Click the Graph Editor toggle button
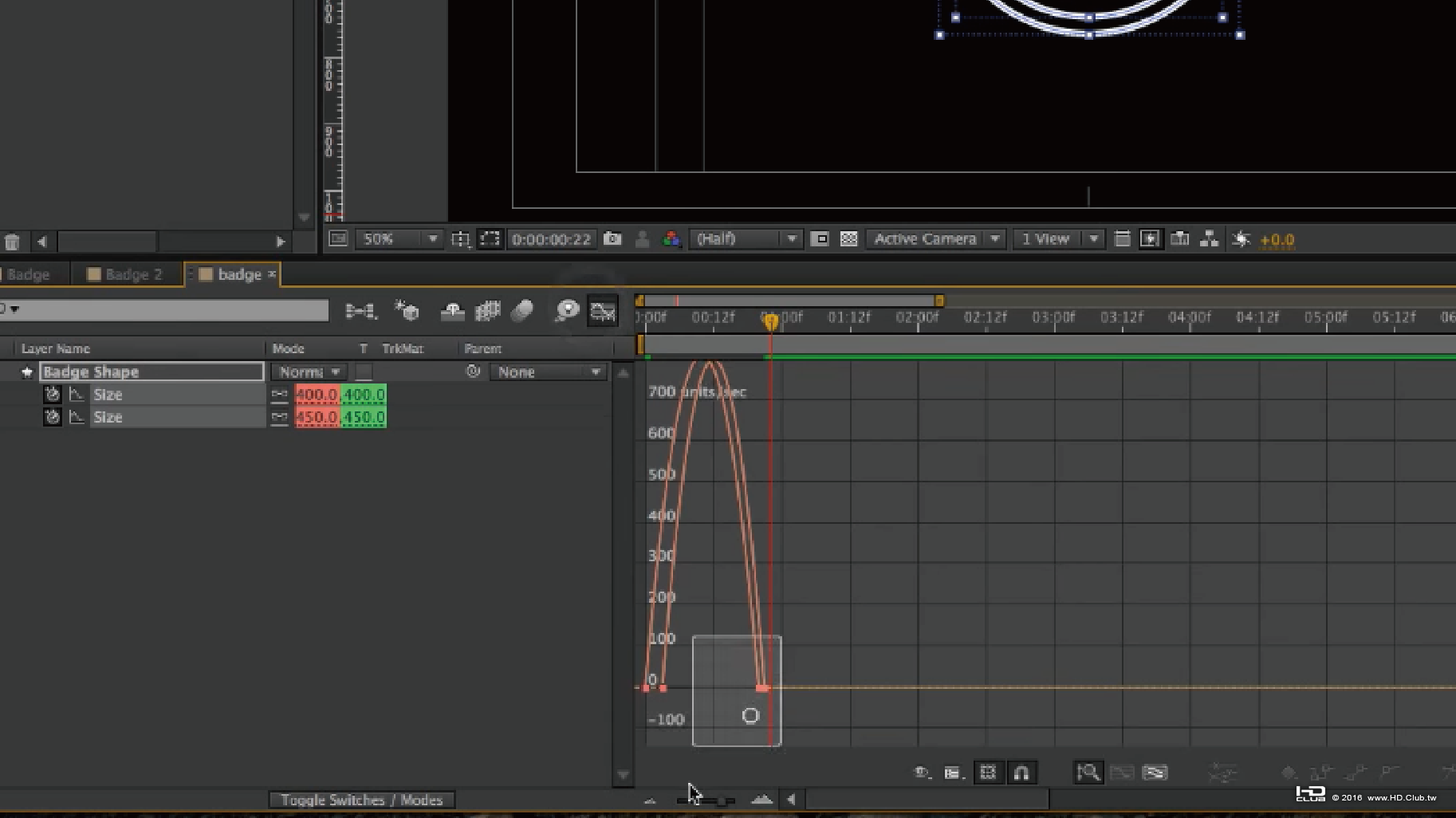The height and width of the screenshot is (818, 1456). point(603,311)
